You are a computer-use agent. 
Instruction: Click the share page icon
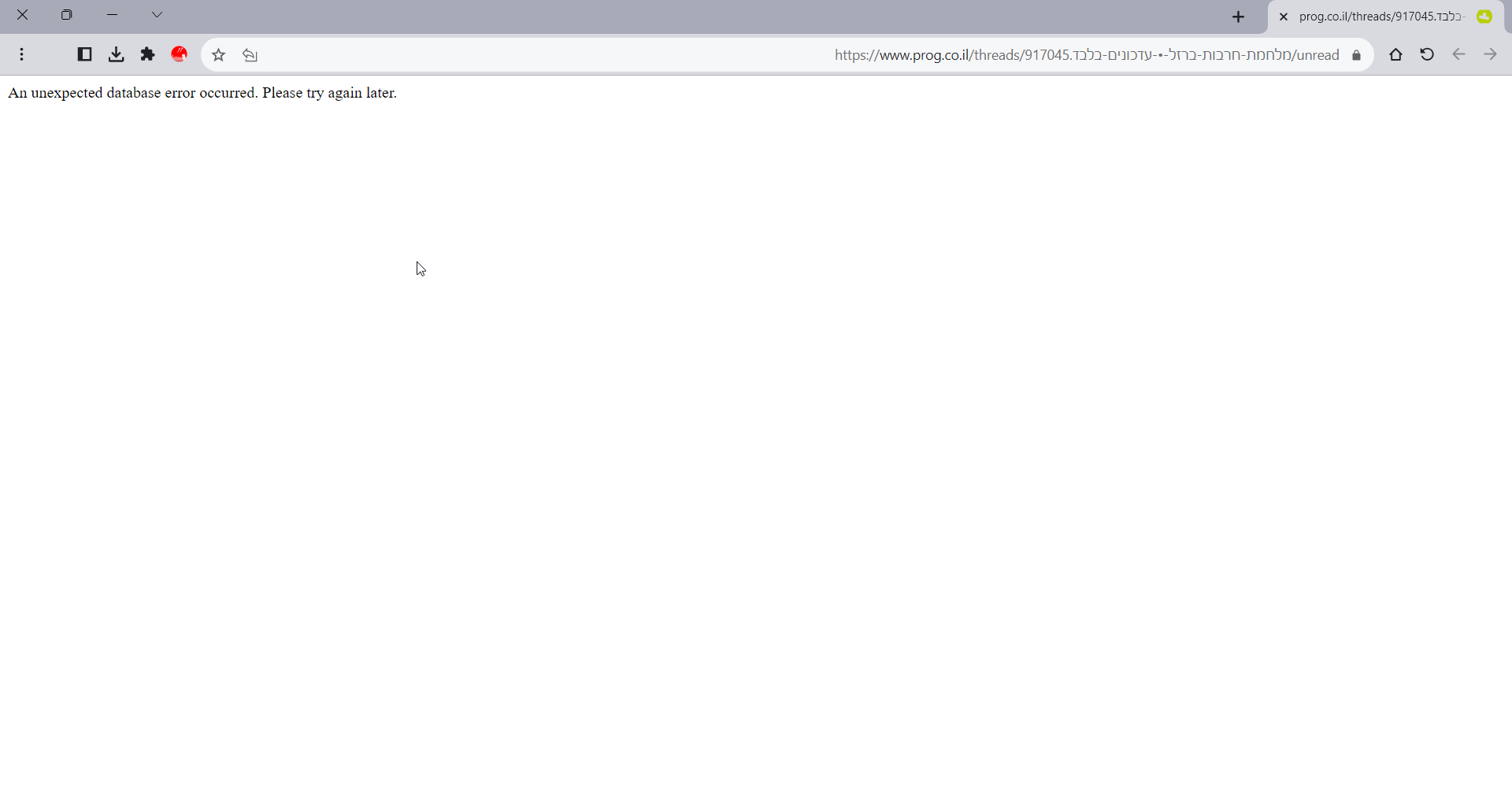point(250,55)
